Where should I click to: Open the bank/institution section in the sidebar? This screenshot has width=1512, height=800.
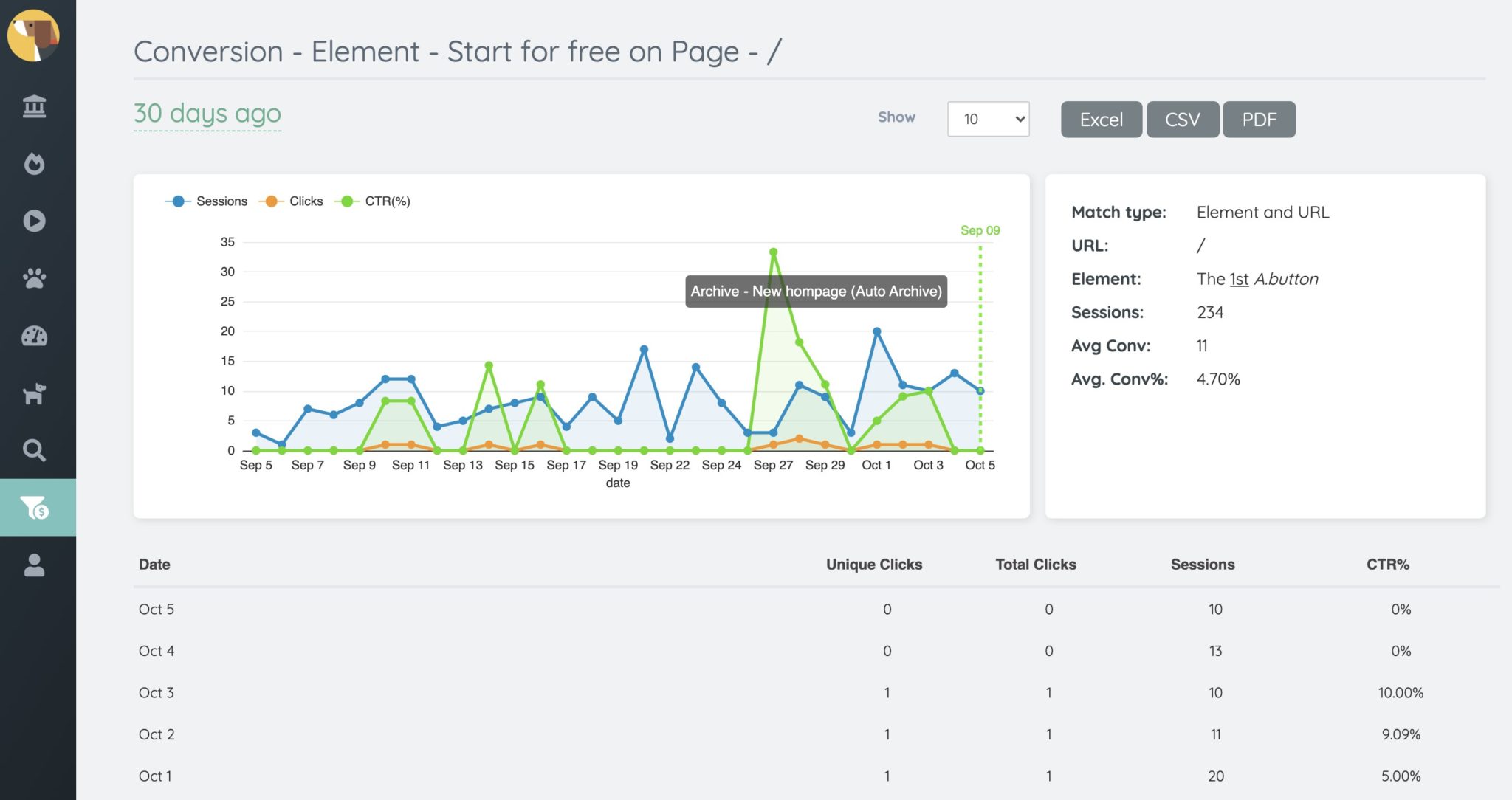tap(35, 106)
